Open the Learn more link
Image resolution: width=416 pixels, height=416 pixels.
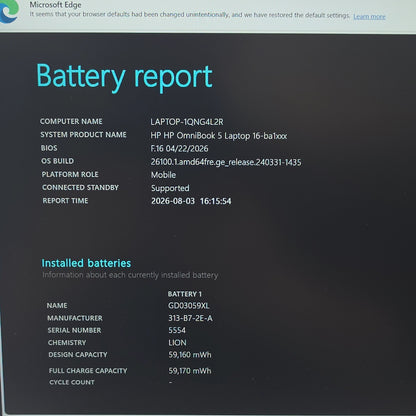tap(369, 17)
